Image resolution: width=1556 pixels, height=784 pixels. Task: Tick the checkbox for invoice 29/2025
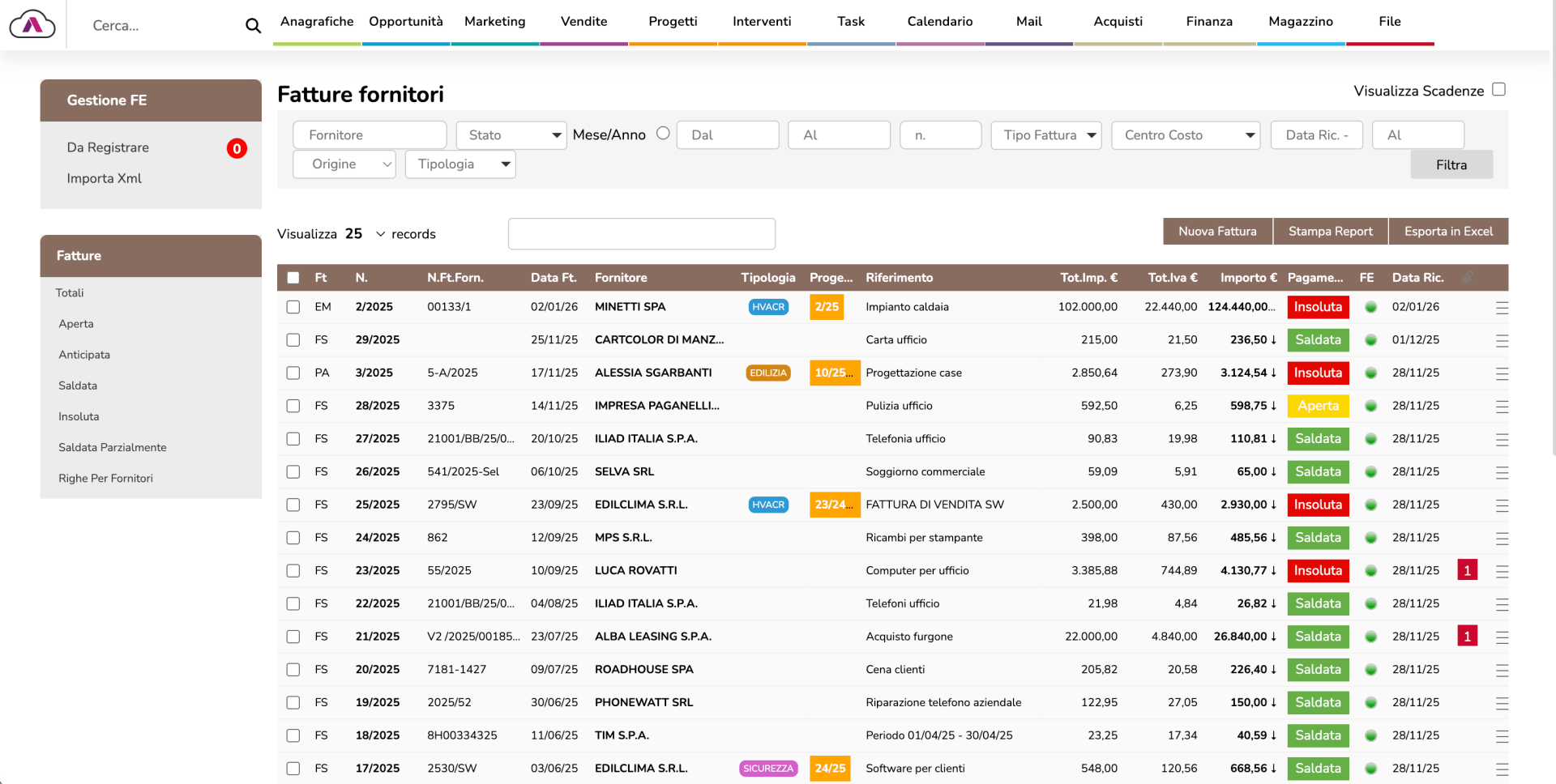(293, 340)
